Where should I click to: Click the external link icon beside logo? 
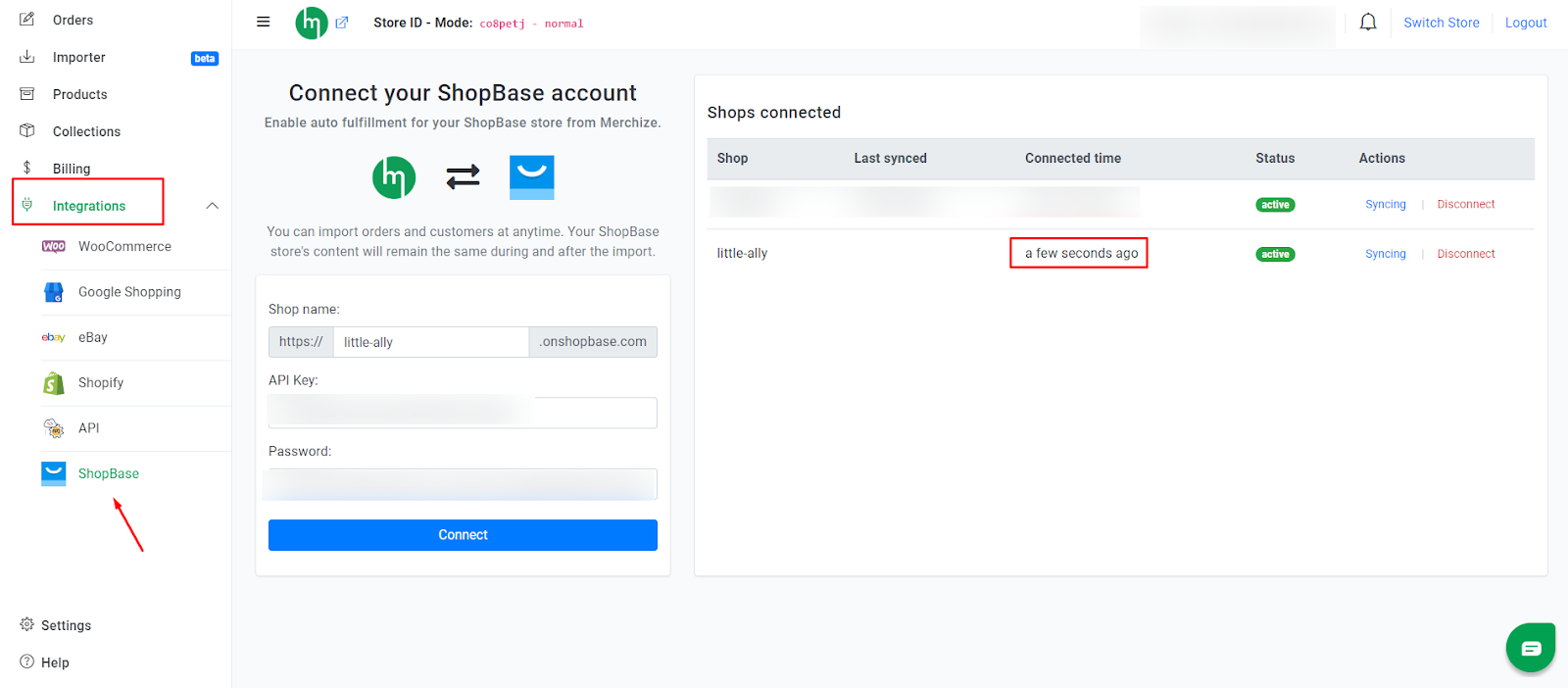point(342,23)
